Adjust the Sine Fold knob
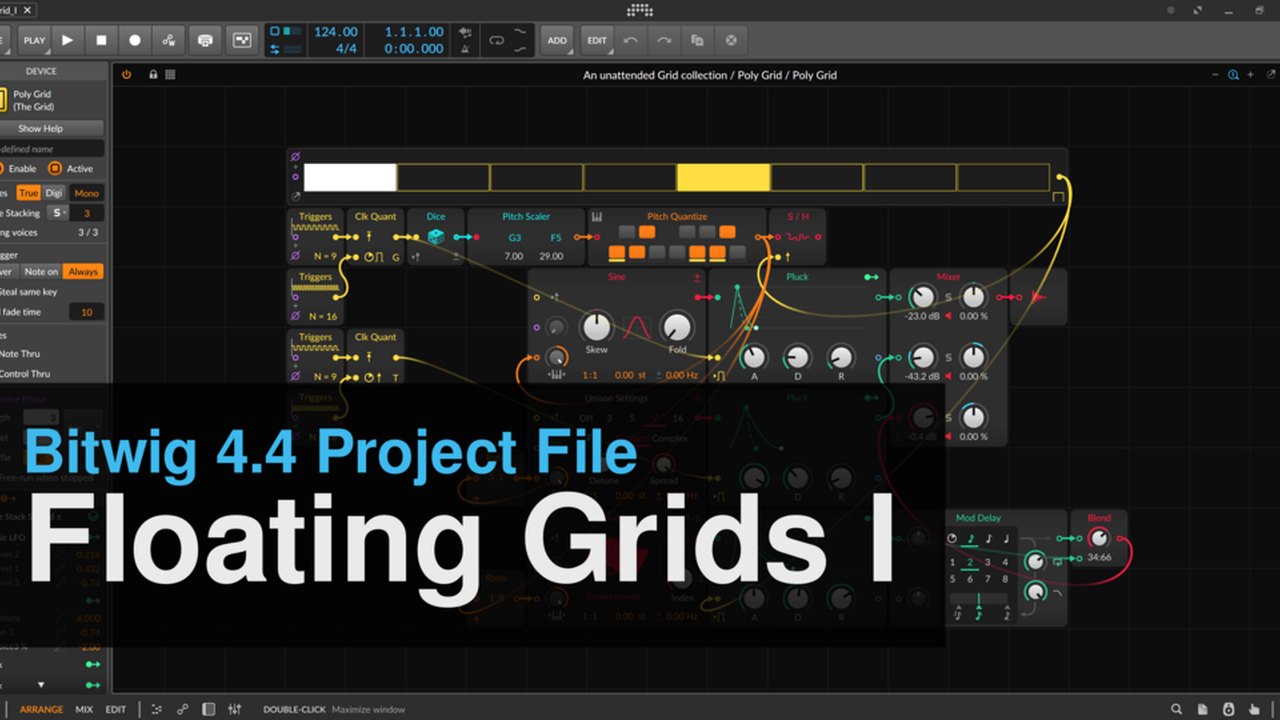1280x720 pixels. coord(677,326)
